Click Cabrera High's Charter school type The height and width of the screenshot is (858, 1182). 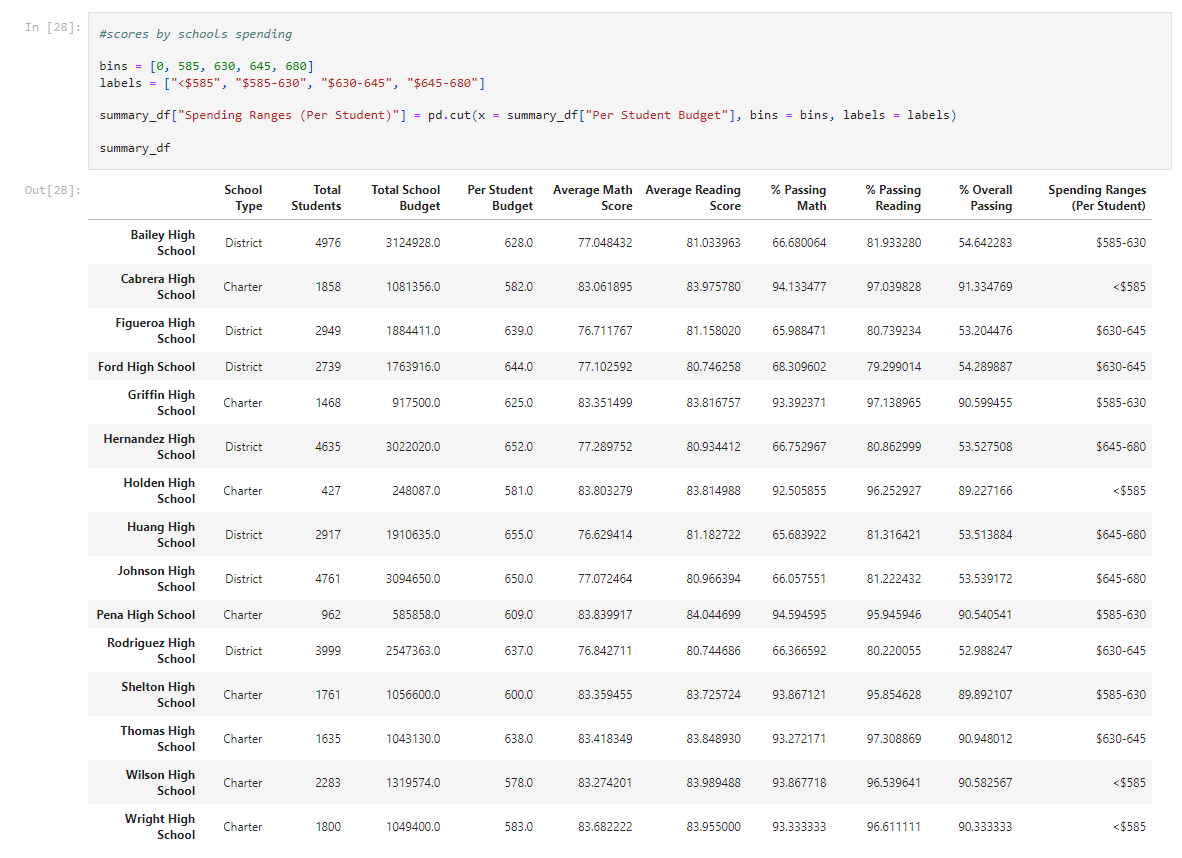click(243, 287)
